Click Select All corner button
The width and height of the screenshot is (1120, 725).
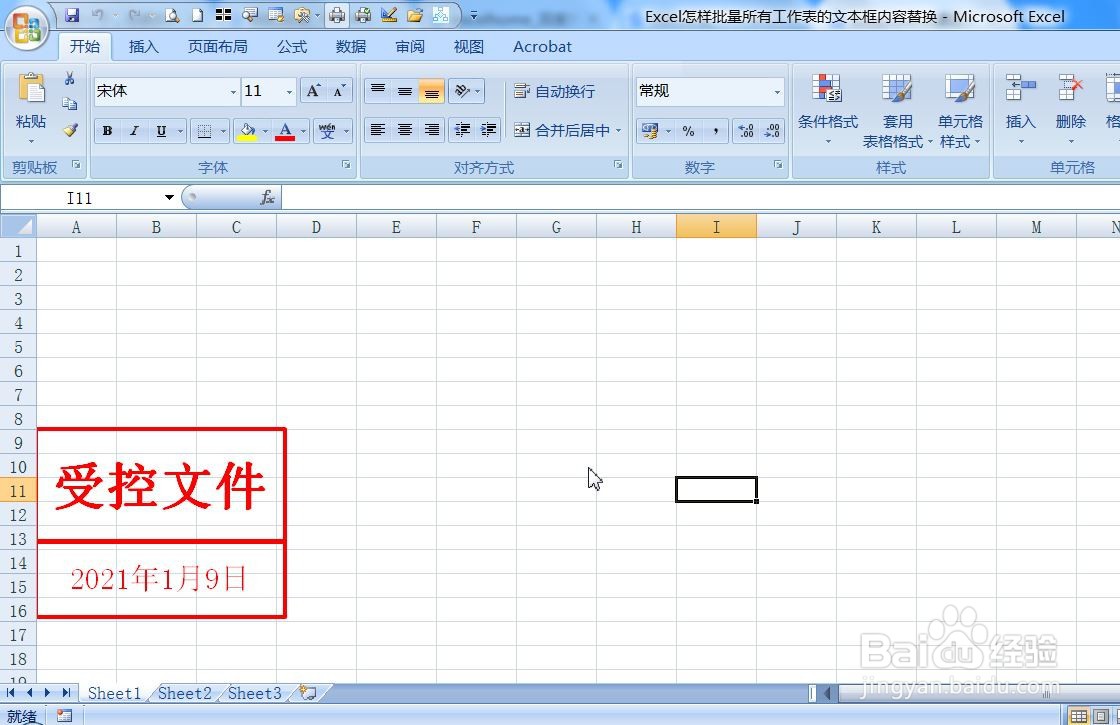tap(19, 227)
